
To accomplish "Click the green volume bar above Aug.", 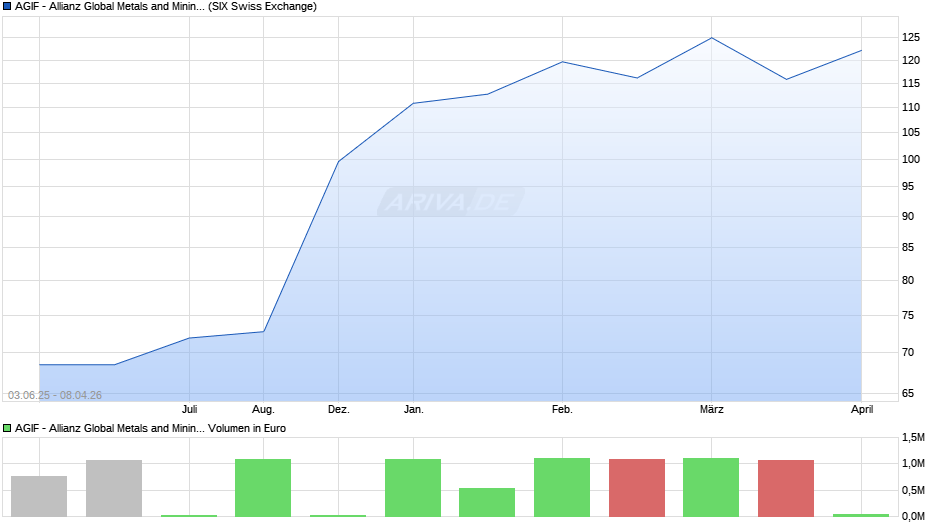I will (263, 488).
